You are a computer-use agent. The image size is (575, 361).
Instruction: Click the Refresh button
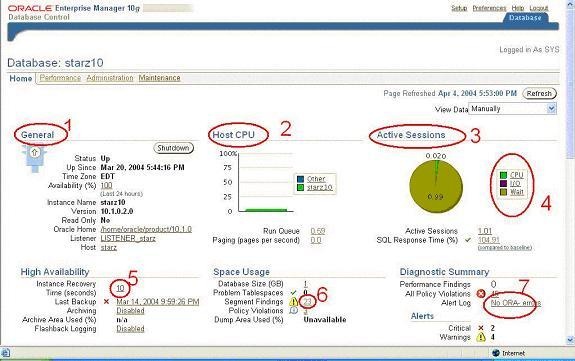tap(539, 94)
